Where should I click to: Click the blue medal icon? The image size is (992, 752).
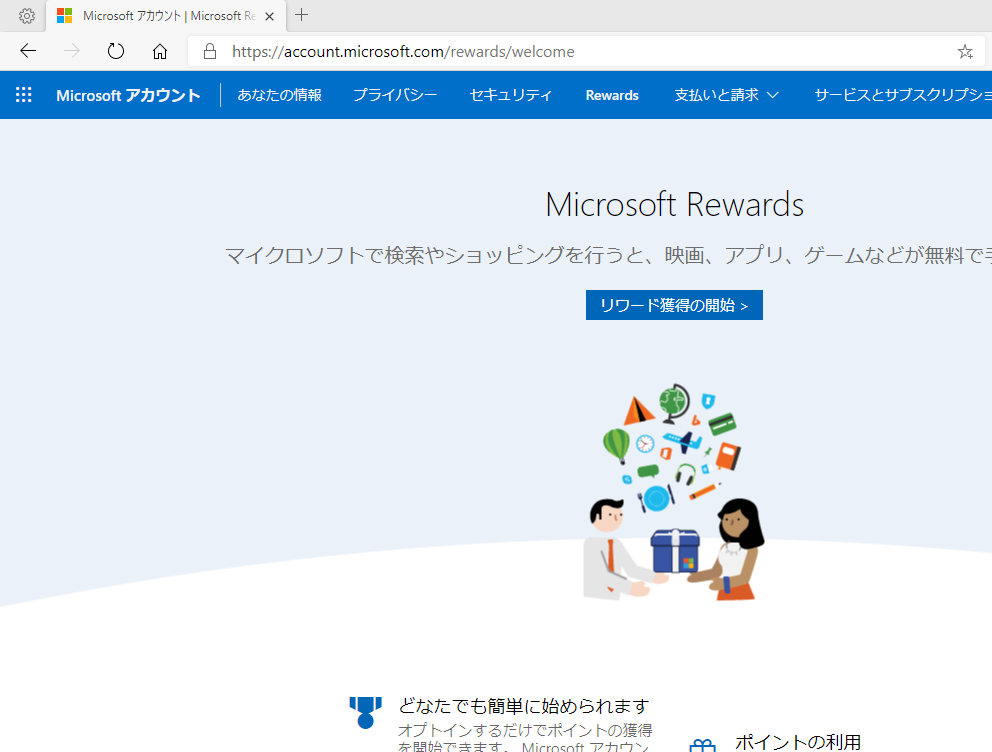[x=366, y=713]
